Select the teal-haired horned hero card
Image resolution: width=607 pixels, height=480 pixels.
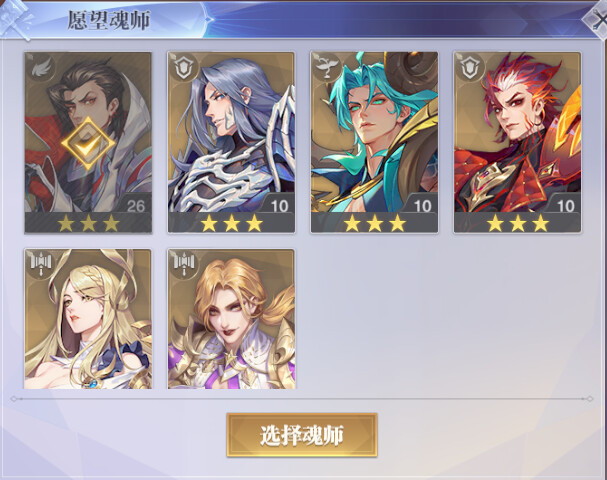[x=374, y=142]
